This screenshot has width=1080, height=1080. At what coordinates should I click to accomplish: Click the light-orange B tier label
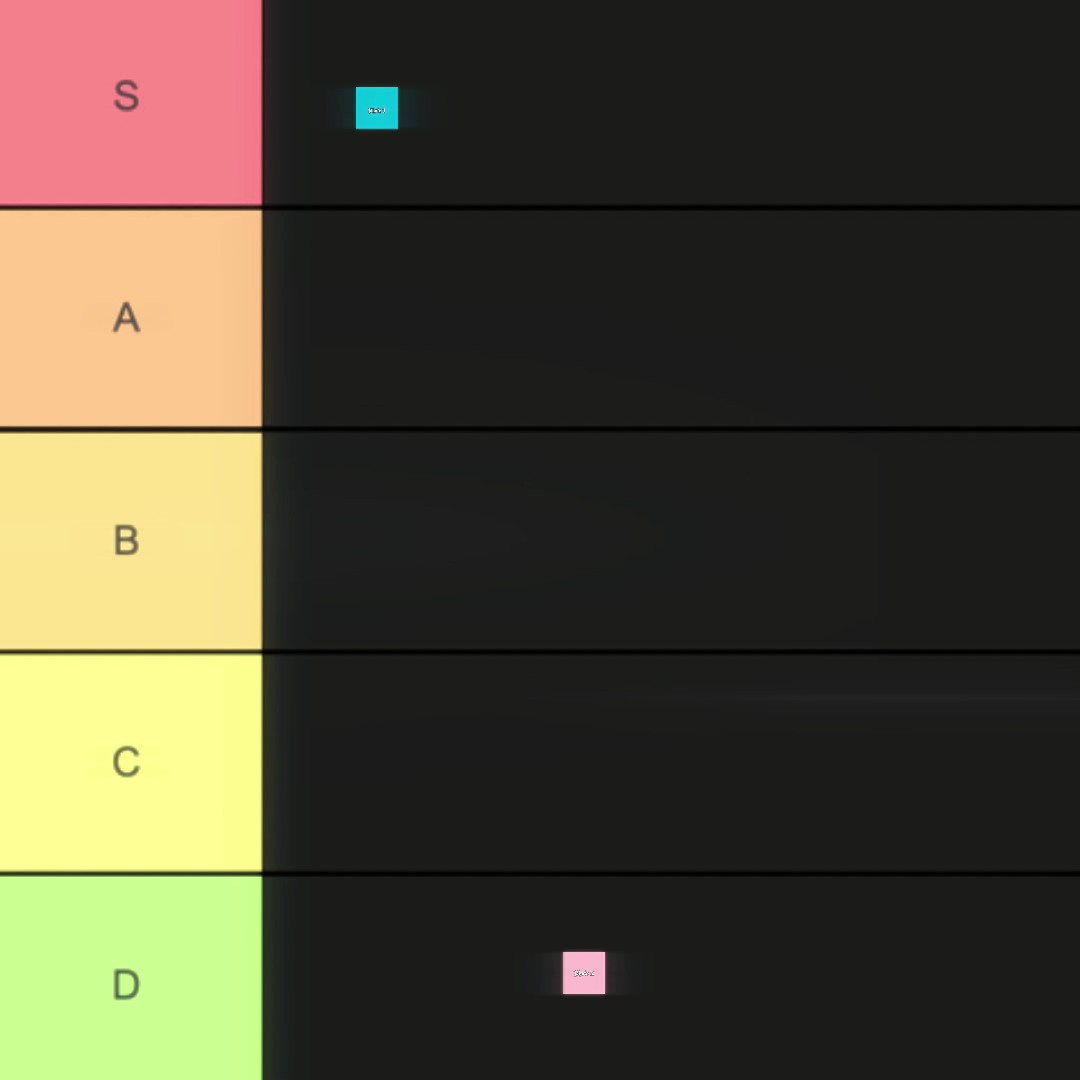(131, 541)
